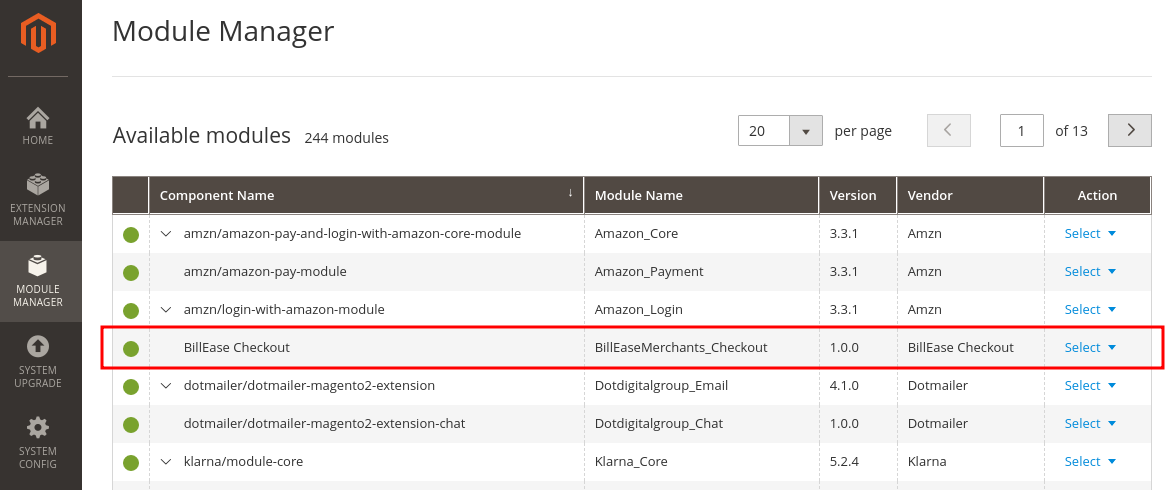This screenshot has width=1168, height=490.
Task: Open Select action for Amazon_Core
Action: click(1091, 233)
